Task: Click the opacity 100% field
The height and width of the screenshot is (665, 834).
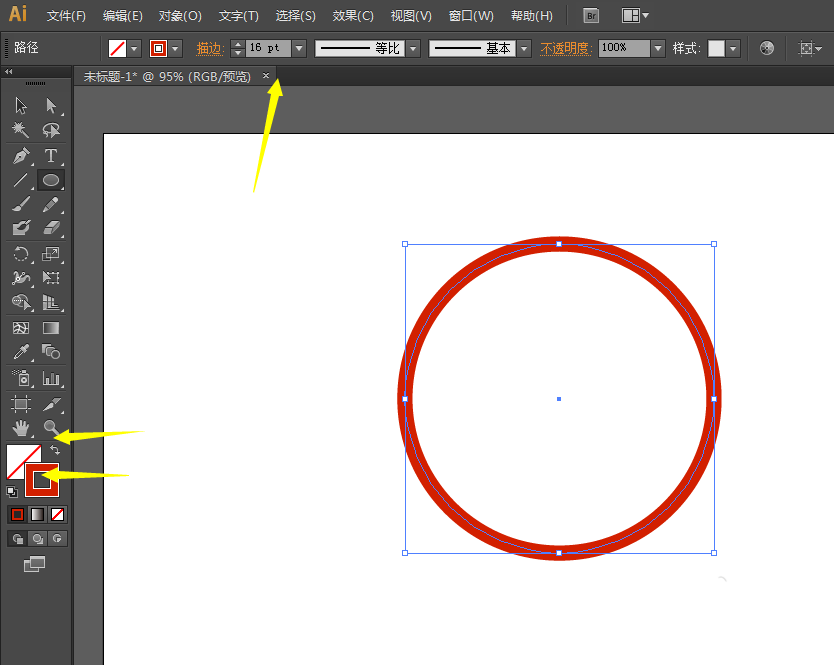Action: pos(624,48)
